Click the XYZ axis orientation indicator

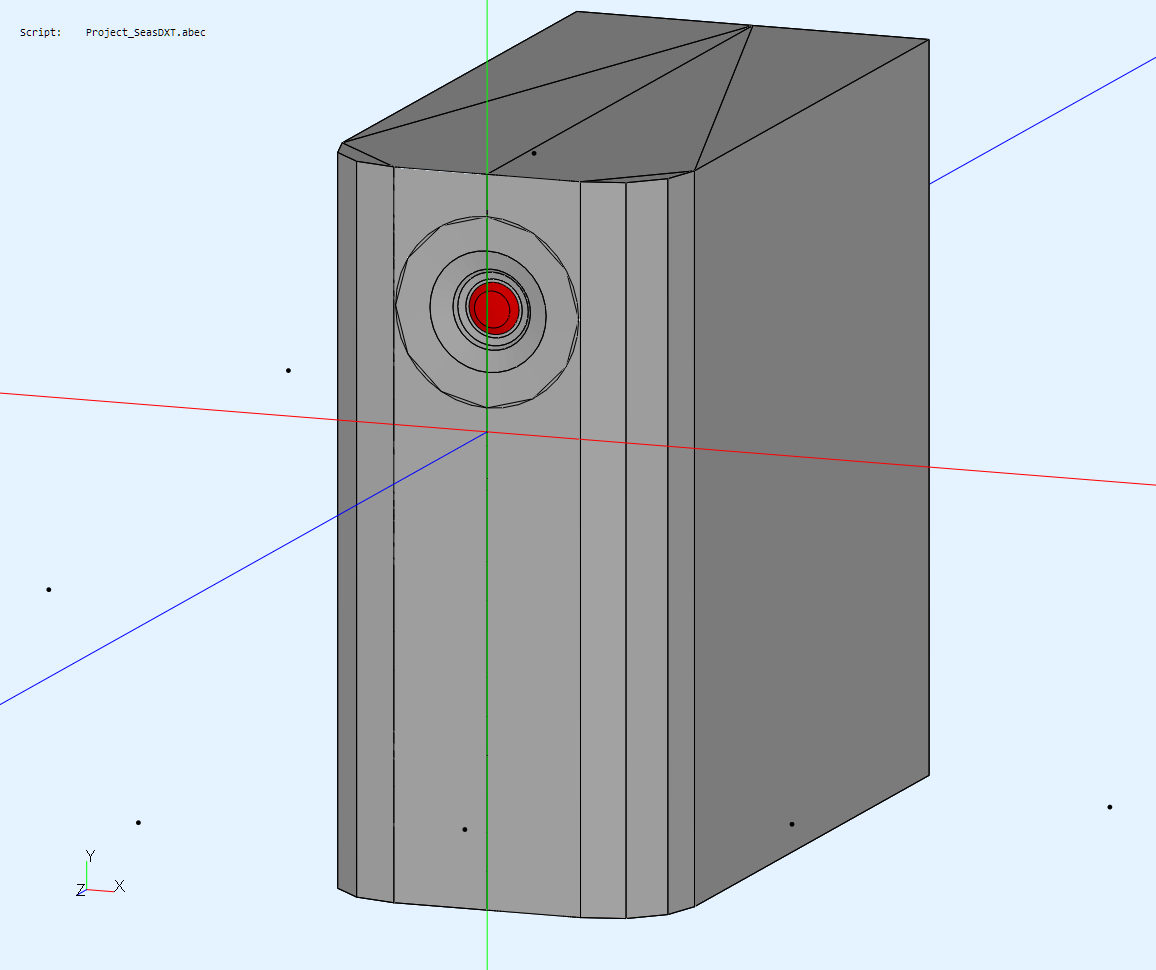pos(100,874)
